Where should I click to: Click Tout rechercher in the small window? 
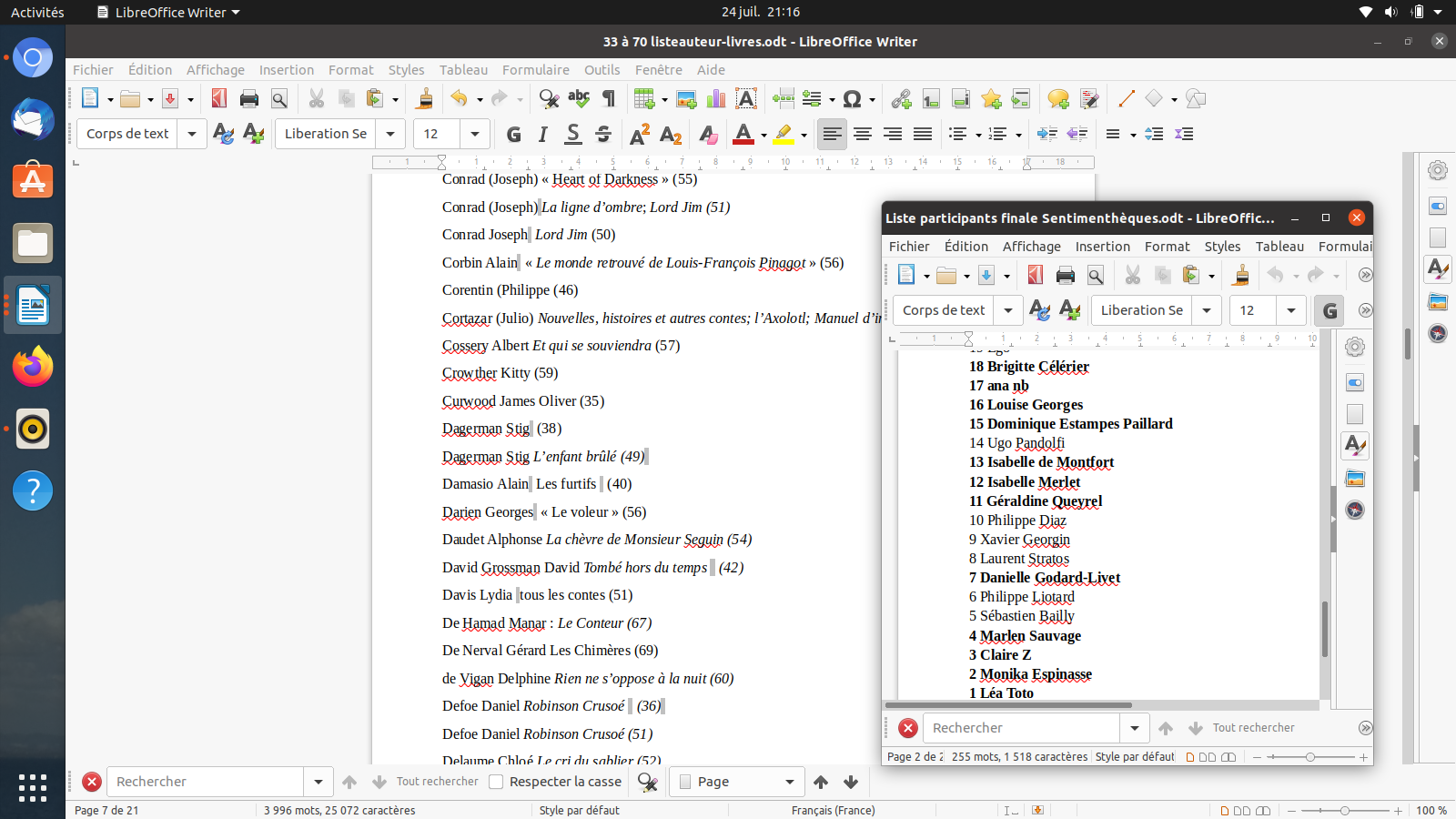pyautogui.click(x=1253, y=728)
